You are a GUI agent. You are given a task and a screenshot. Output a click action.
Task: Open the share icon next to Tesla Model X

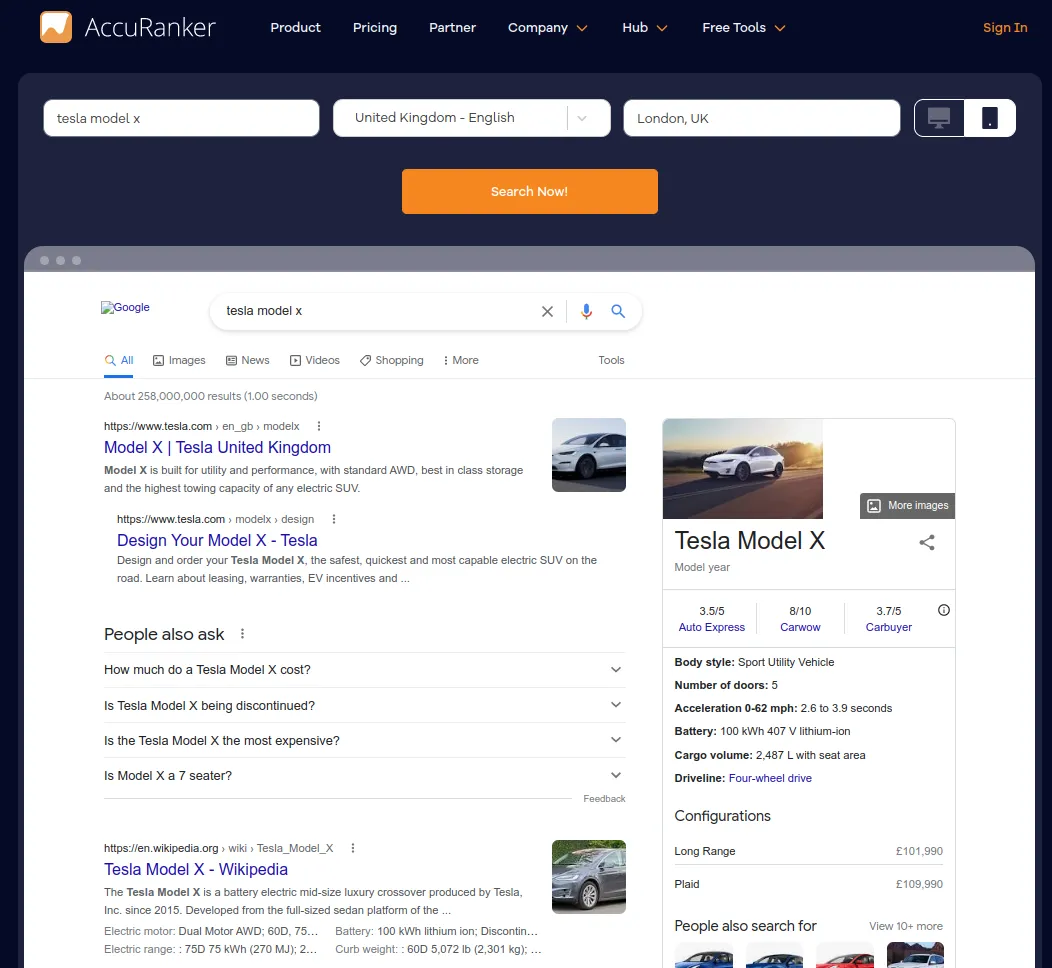[926, 542]
